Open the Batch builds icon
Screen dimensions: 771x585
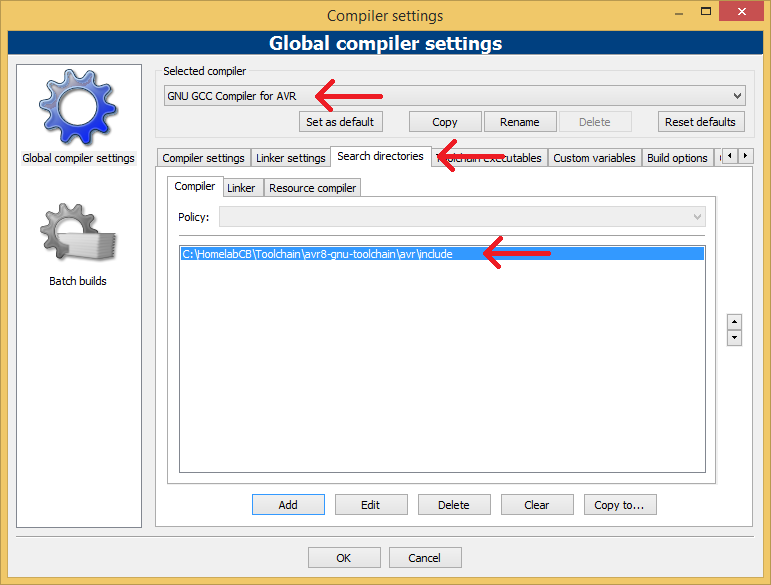(78, 235)
